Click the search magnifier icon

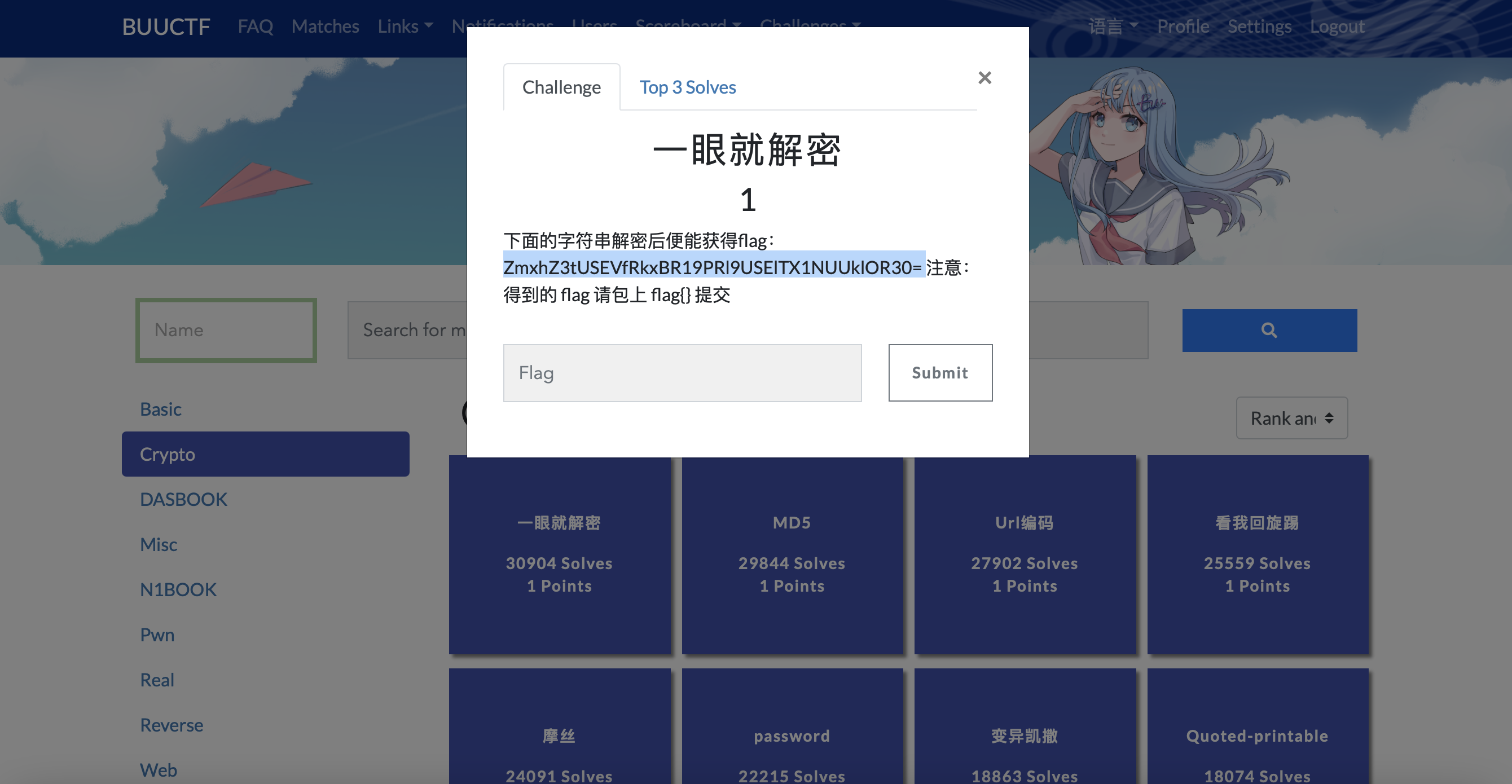(1269, 329)
